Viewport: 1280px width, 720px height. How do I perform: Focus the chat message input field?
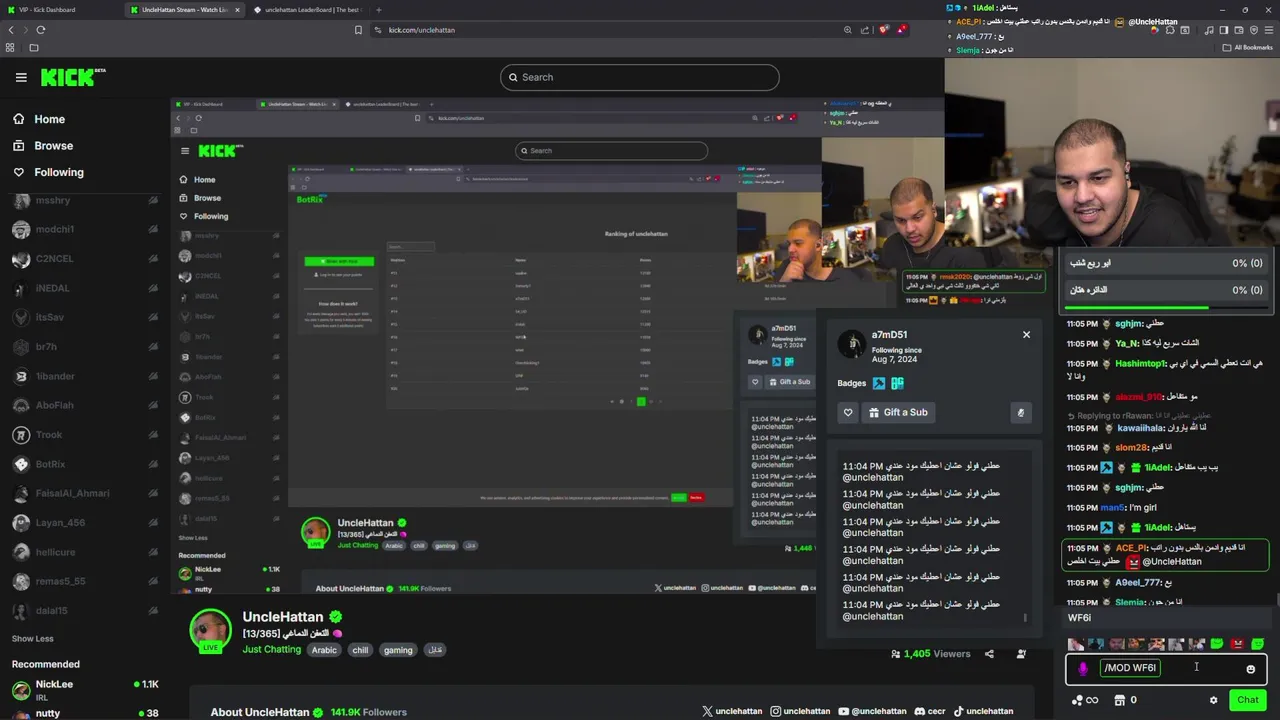[x=1165, y=669]
